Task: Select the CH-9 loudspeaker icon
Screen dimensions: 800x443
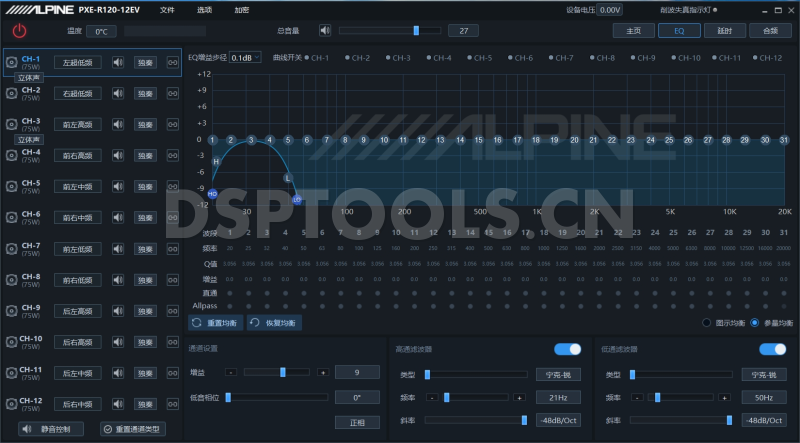Action: point(11,311)
